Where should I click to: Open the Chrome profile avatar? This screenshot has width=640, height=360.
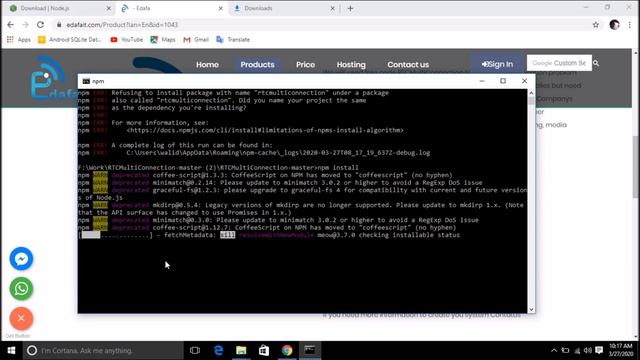click(614, 25)
